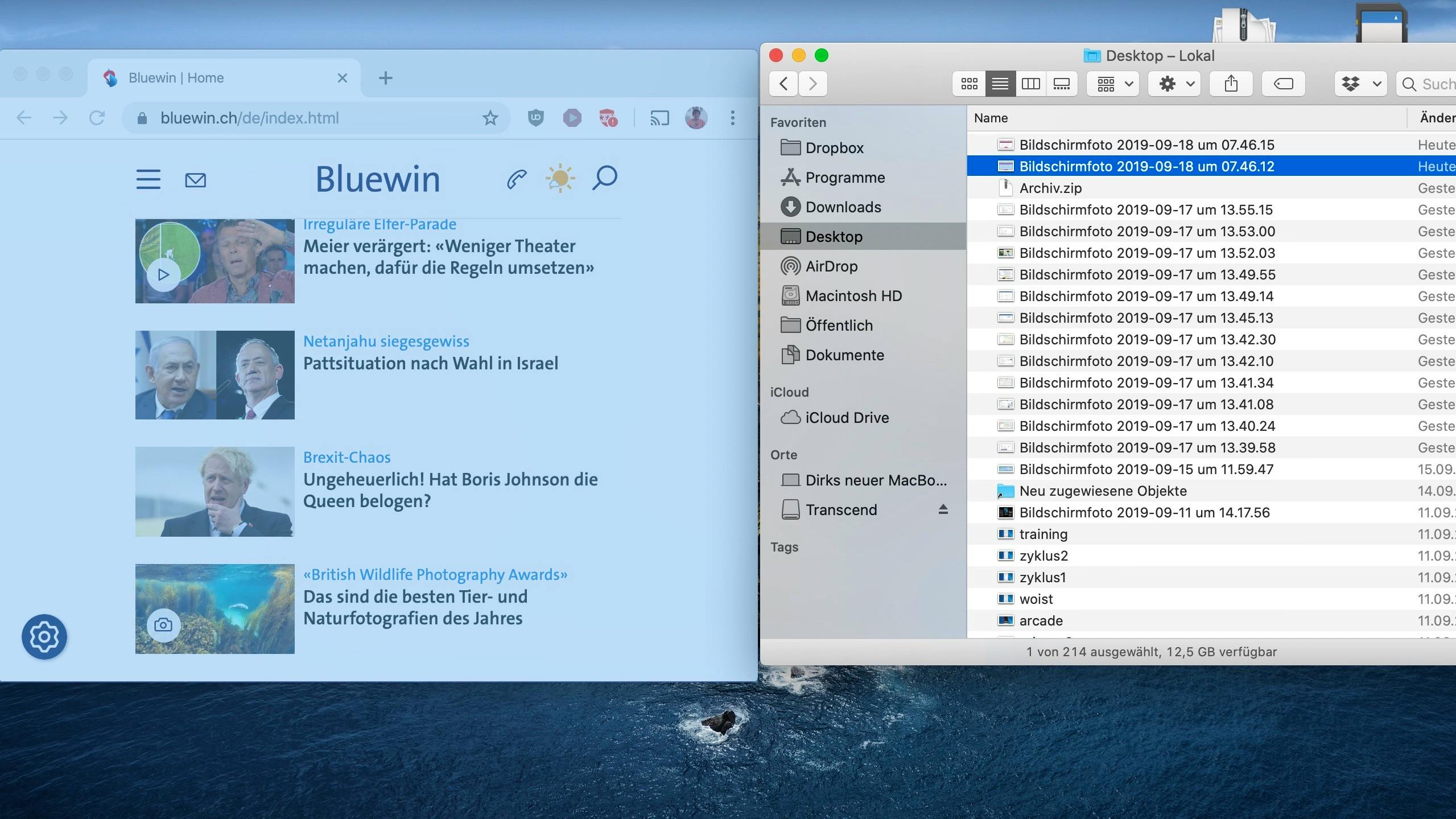Click the Finder share button
The image size is (1456, 819).
coord(1231,84)
